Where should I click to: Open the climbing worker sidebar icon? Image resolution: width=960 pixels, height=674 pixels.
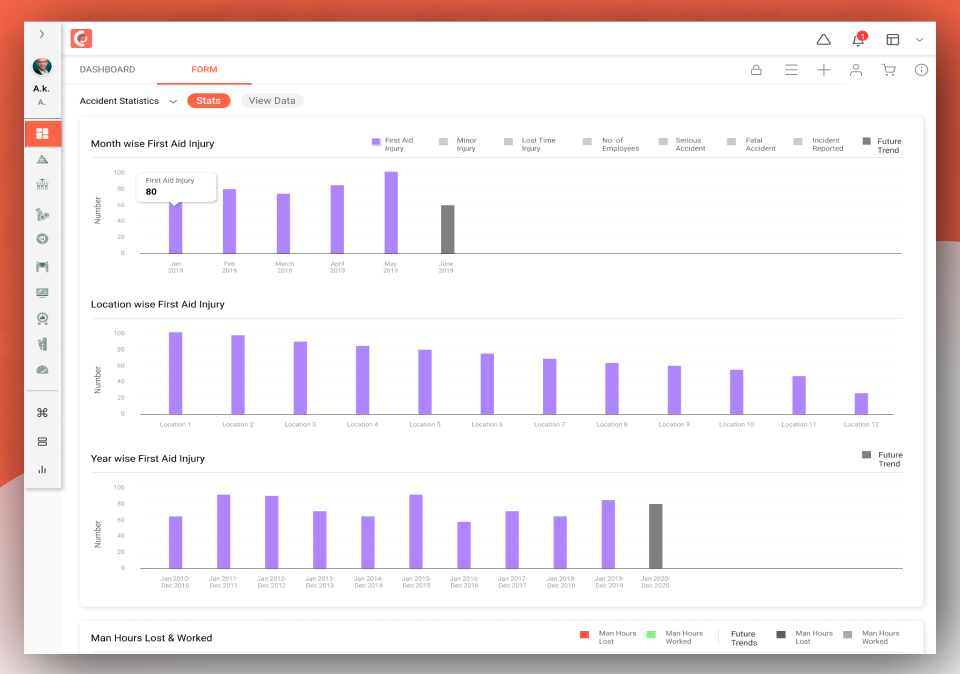point(42,344)
